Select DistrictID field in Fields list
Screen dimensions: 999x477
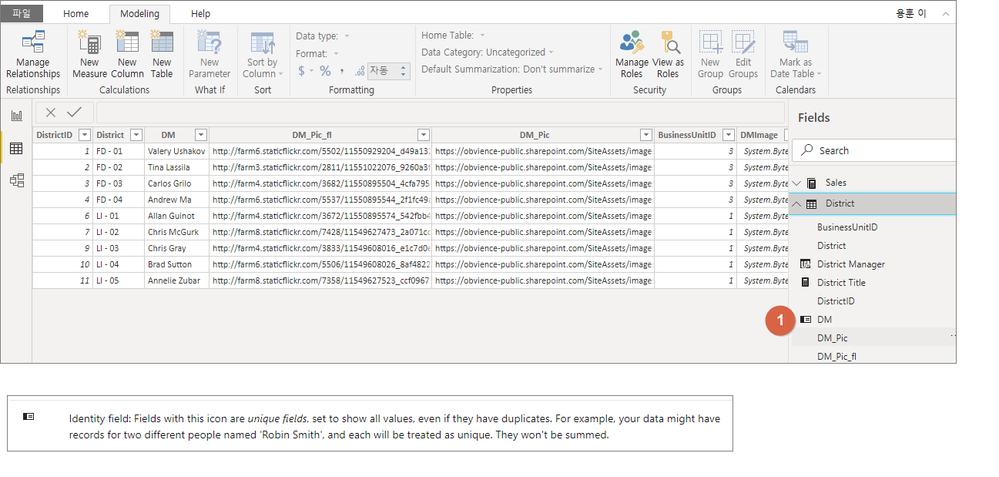coord(836,301)
